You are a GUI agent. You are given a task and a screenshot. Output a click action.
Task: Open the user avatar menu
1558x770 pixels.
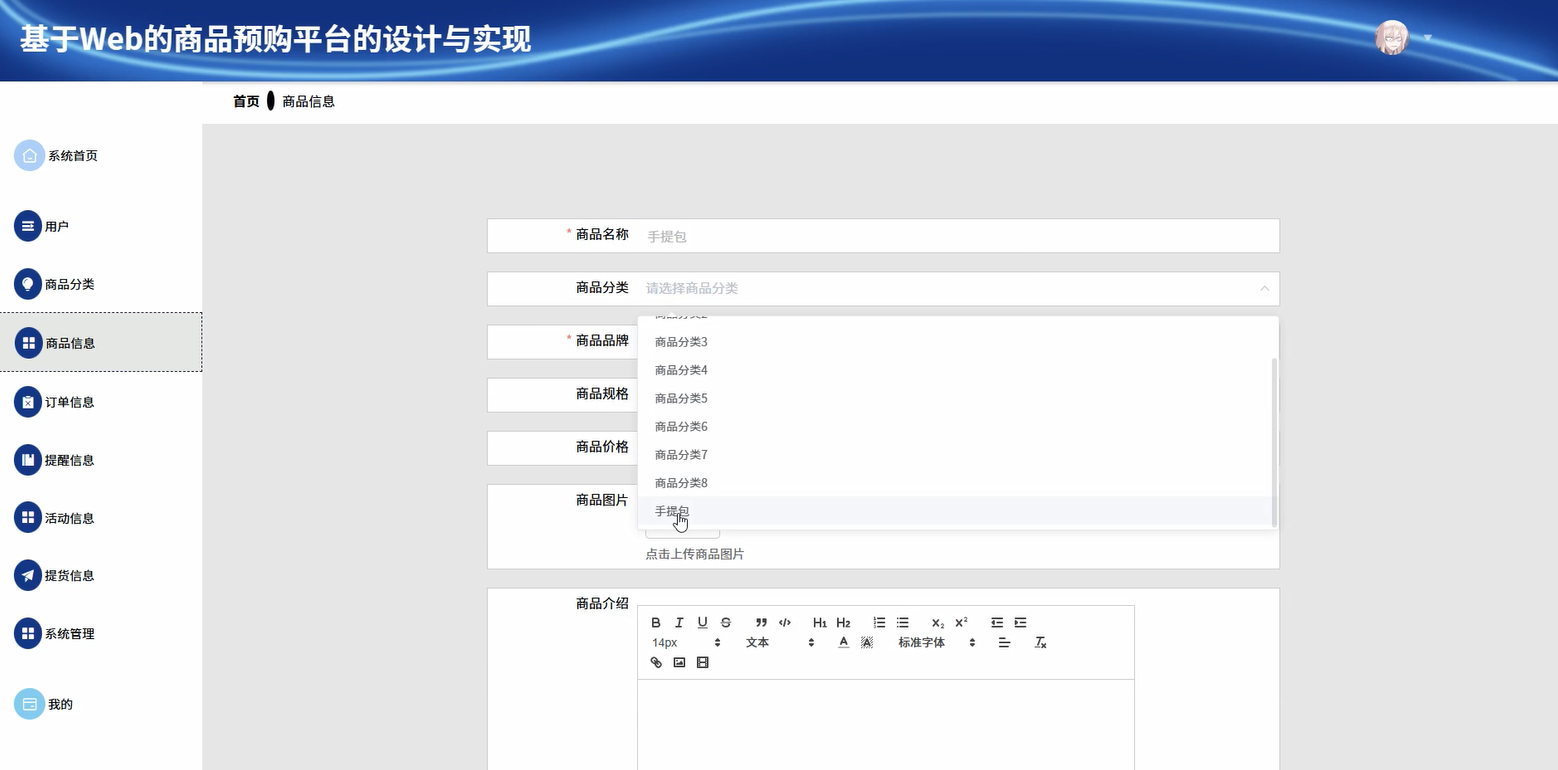tap(1391, 37)
